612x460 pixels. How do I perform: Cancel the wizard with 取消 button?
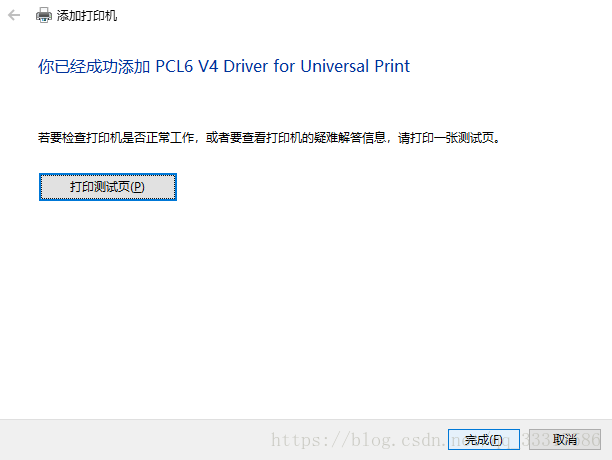[x=565, y=440]
